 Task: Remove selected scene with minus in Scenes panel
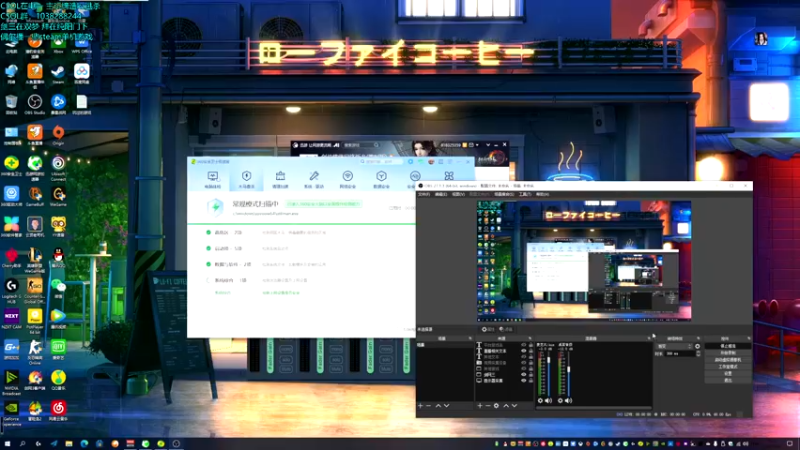[429, 406]
